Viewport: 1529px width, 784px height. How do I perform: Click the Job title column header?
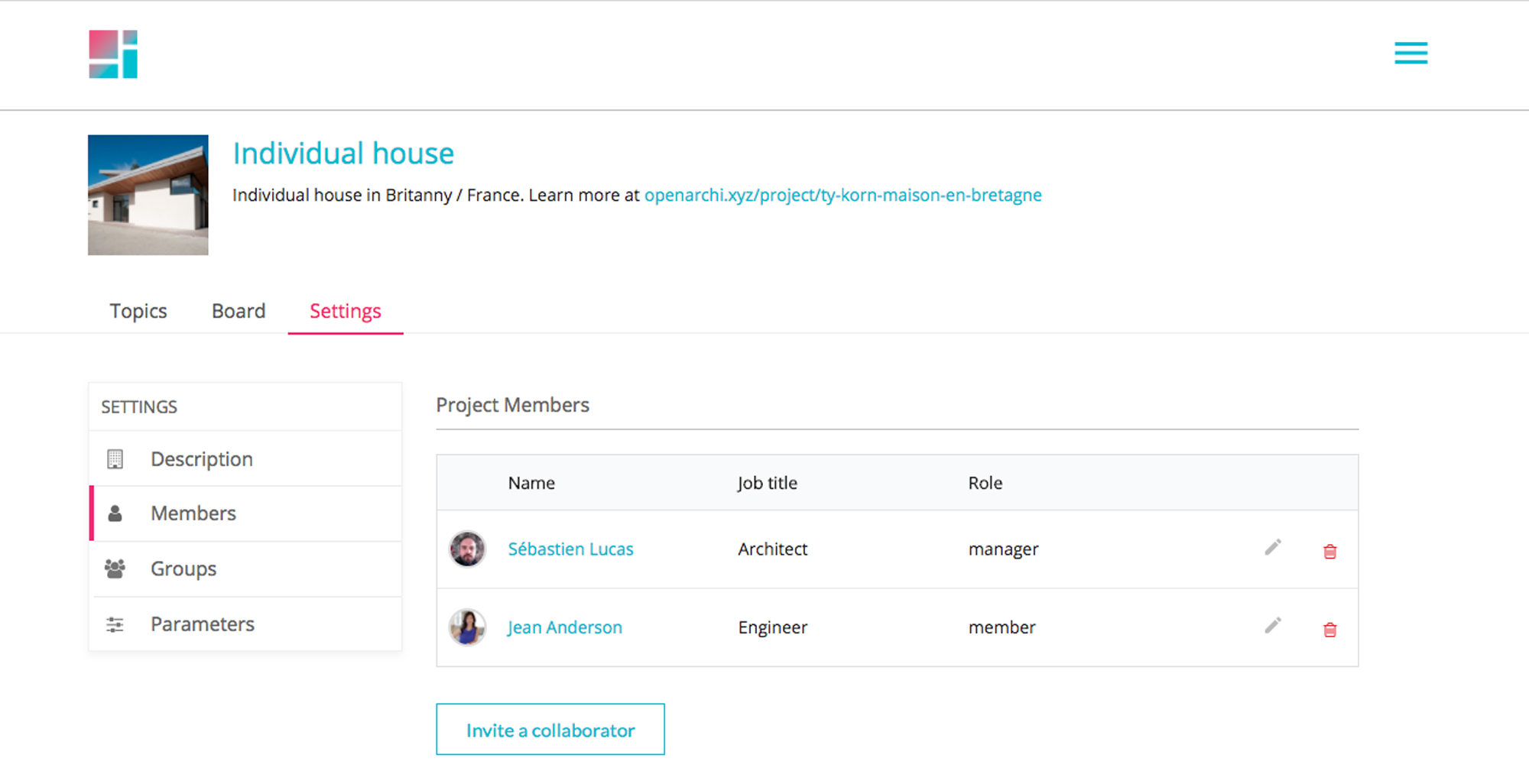pyautogui.click(x=767, y=483)
